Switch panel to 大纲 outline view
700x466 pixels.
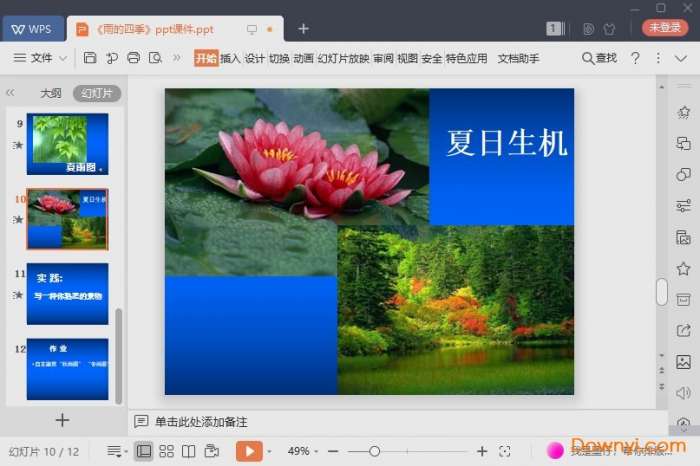(x=50, y=93)
